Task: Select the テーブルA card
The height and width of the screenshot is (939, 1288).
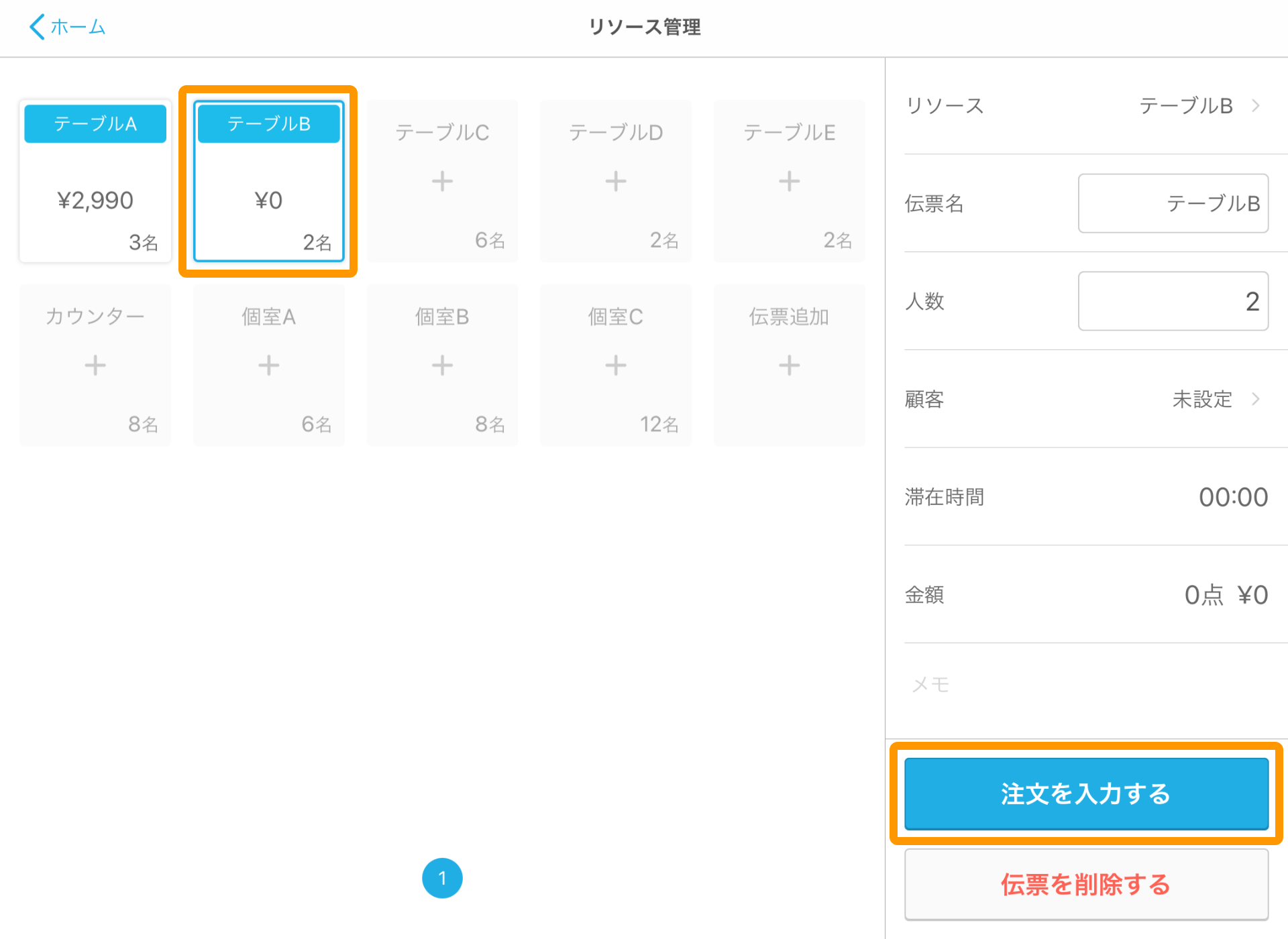Action: coord(95,181)
